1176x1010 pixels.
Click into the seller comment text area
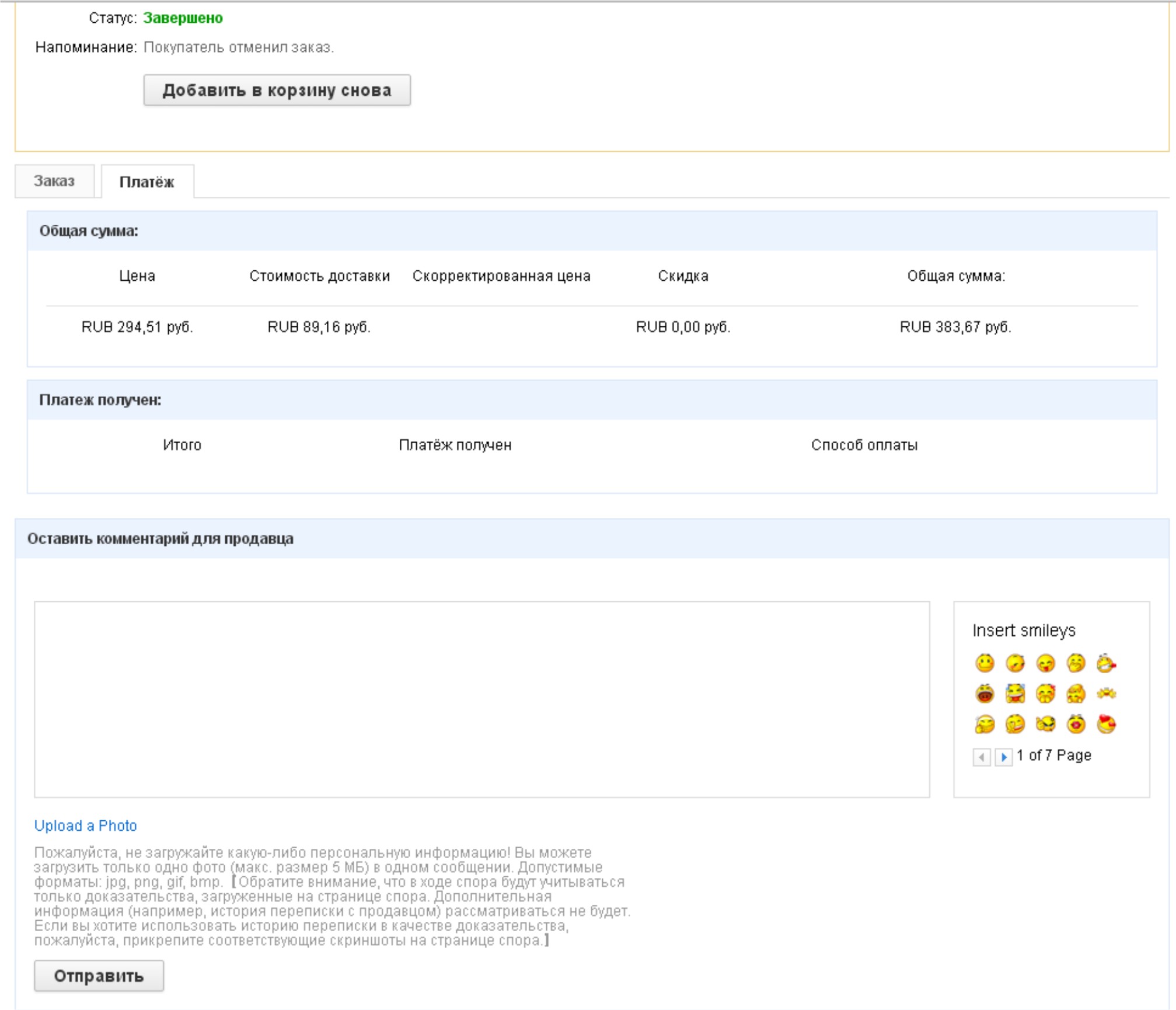click(481, 699)
